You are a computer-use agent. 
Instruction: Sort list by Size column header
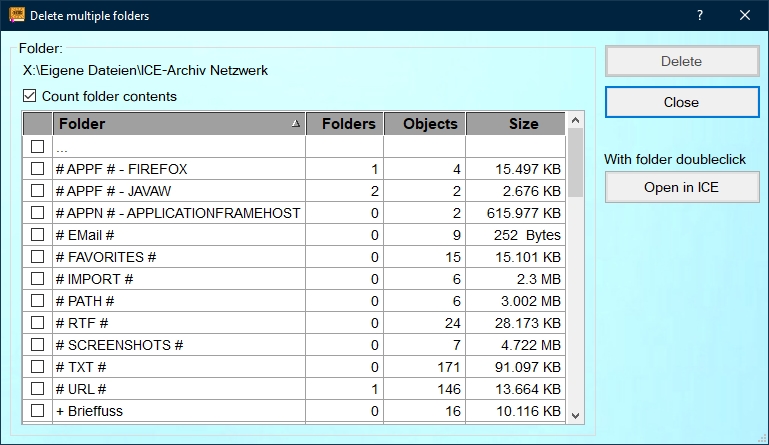coord(523,124)
